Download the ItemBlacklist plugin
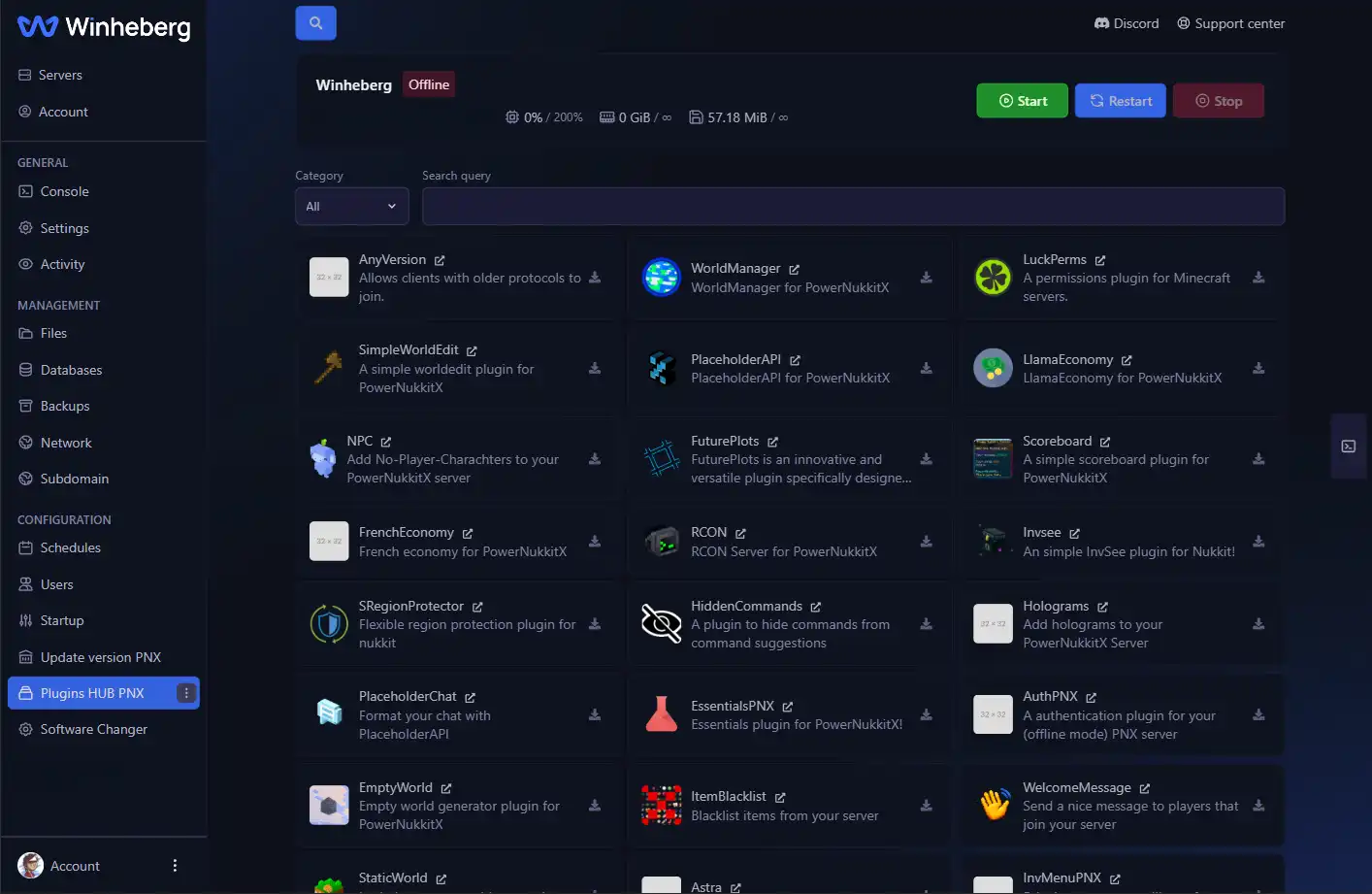Screen dimensions: 1372x894 click(x=927, y=806)
